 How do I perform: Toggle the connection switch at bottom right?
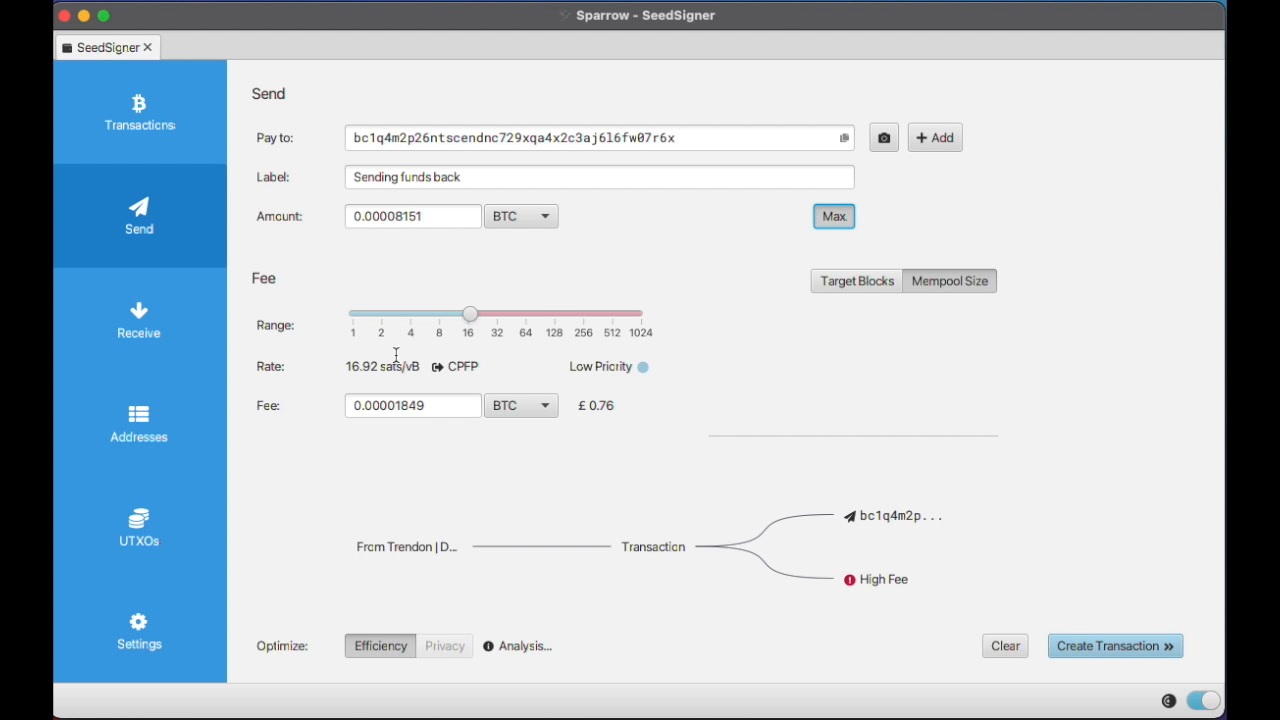click(x=1204, y=701)
